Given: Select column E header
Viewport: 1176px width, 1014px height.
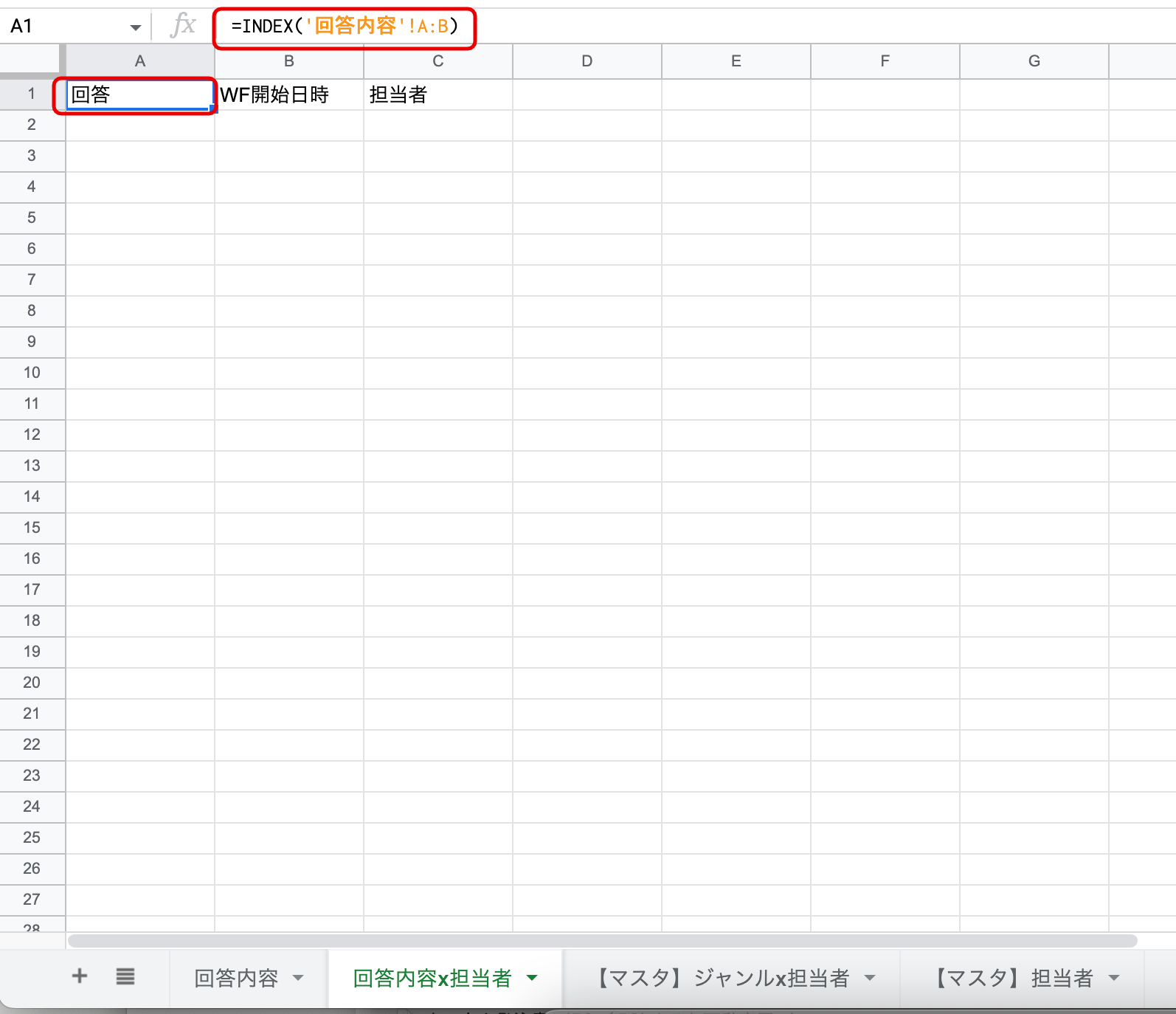Looking at the screenshot, I should pyautogui.click(x=736, y=61).
